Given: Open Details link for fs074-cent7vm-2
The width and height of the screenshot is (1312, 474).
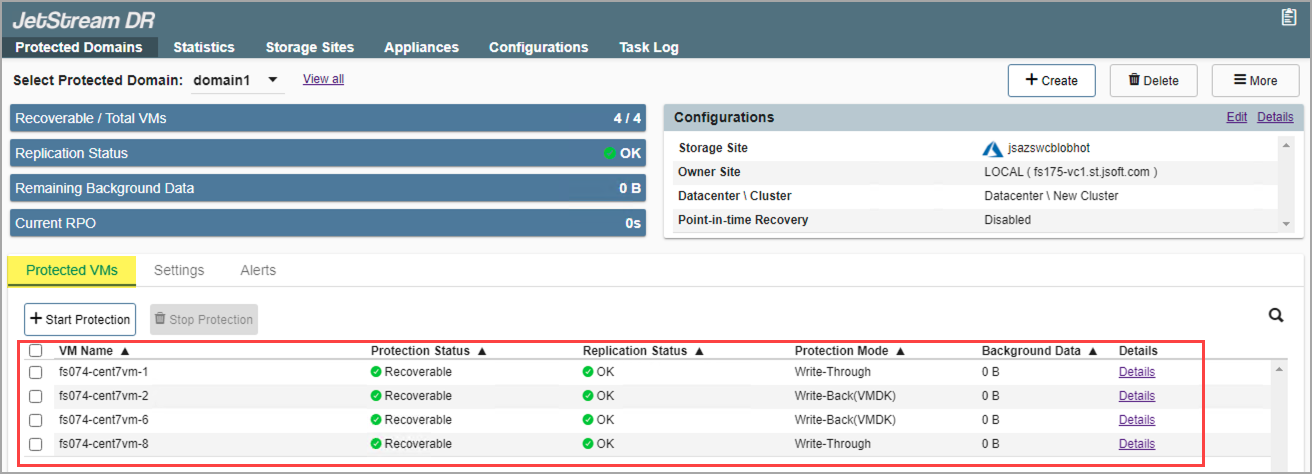Looking at the screenshot, I should pos(1136,396).
